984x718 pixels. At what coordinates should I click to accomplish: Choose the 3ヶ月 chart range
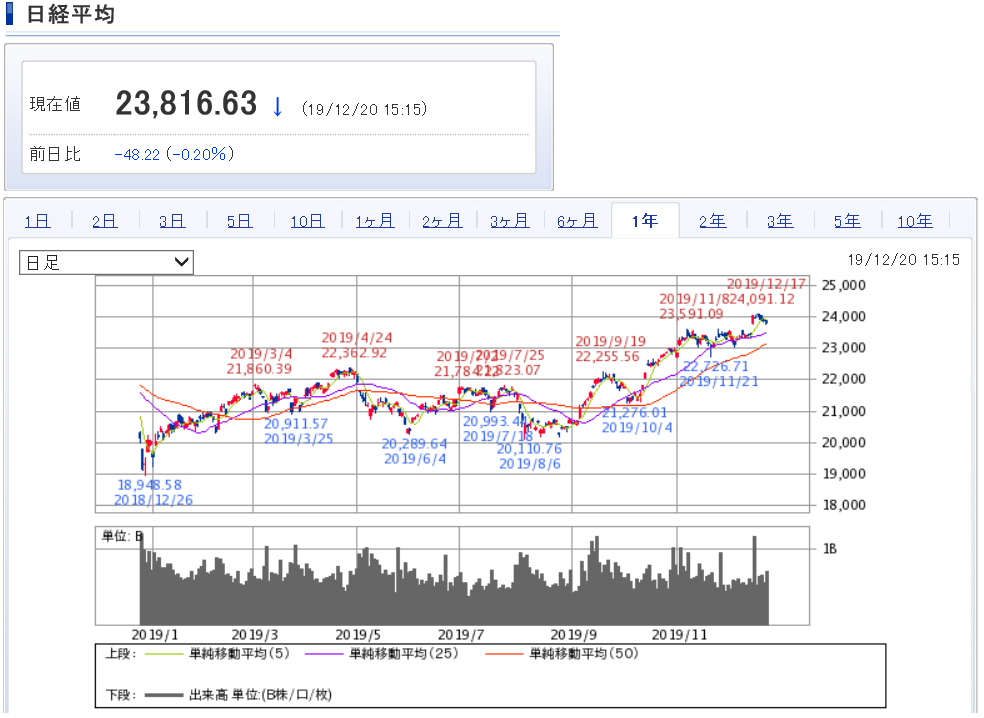[510, 221]
